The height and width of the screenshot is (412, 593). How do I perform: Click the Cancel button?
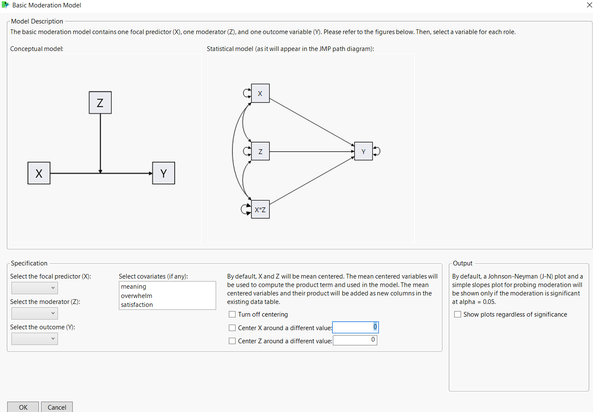click(x=57, y=407)
